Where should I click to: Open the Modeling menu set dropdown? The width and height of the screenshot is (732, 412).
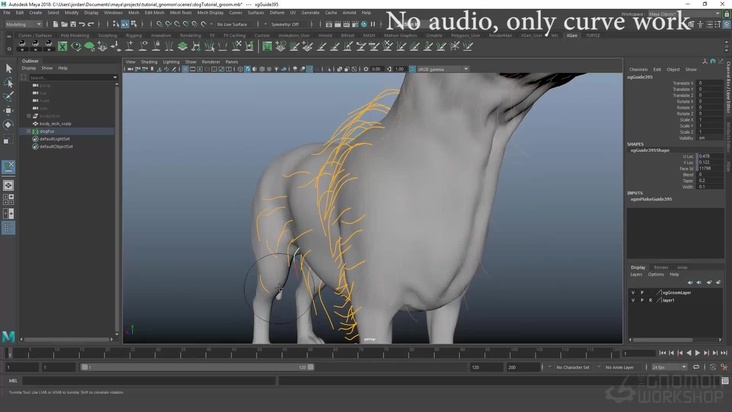[x=23, y=24]
